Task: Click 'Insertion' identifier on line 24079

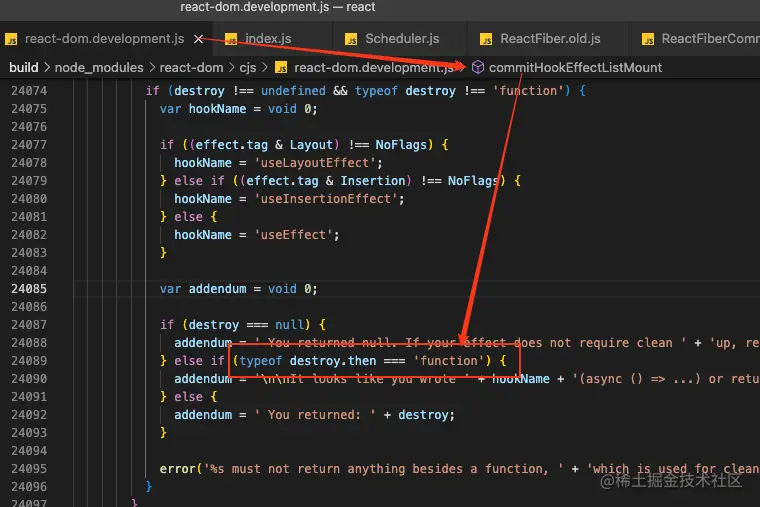Action: (x=373, y=181)
